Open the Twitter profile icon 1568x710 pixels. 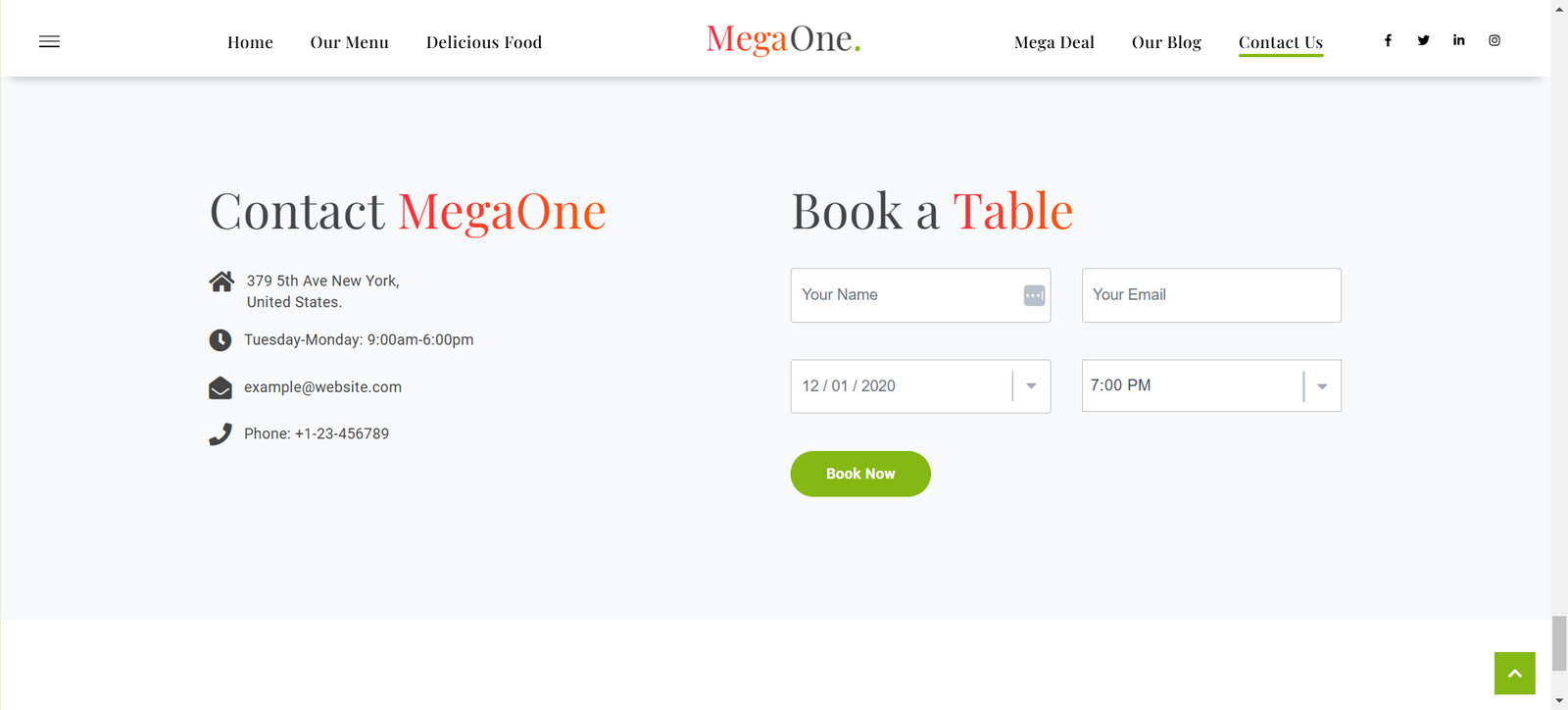click(x=1423, y=40)
